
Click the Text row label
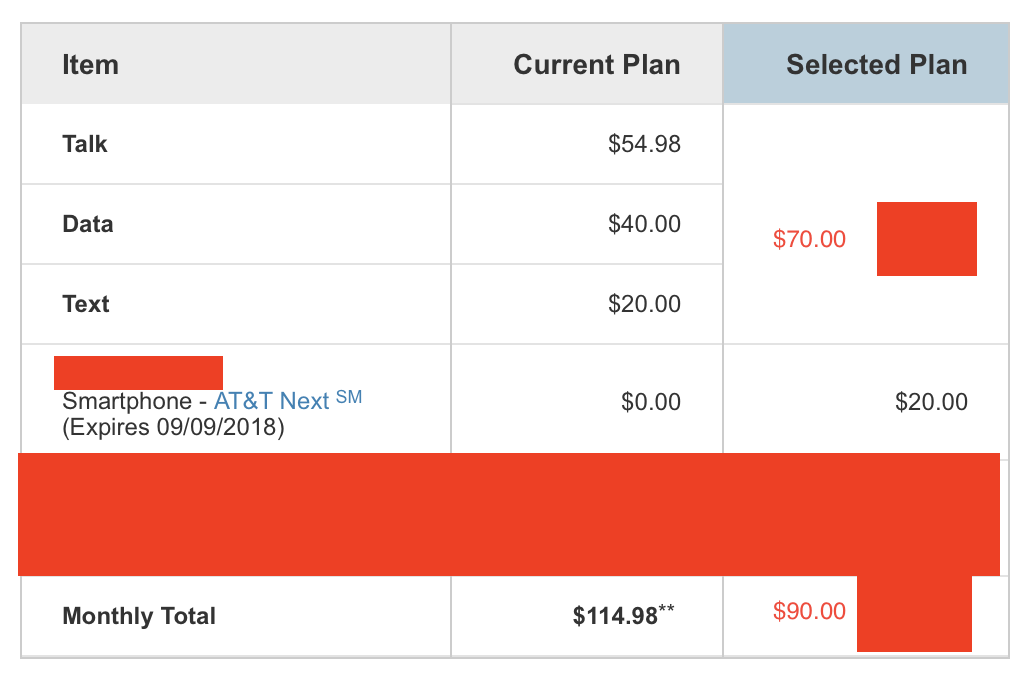pyautogui.click(x=86, y=304)
